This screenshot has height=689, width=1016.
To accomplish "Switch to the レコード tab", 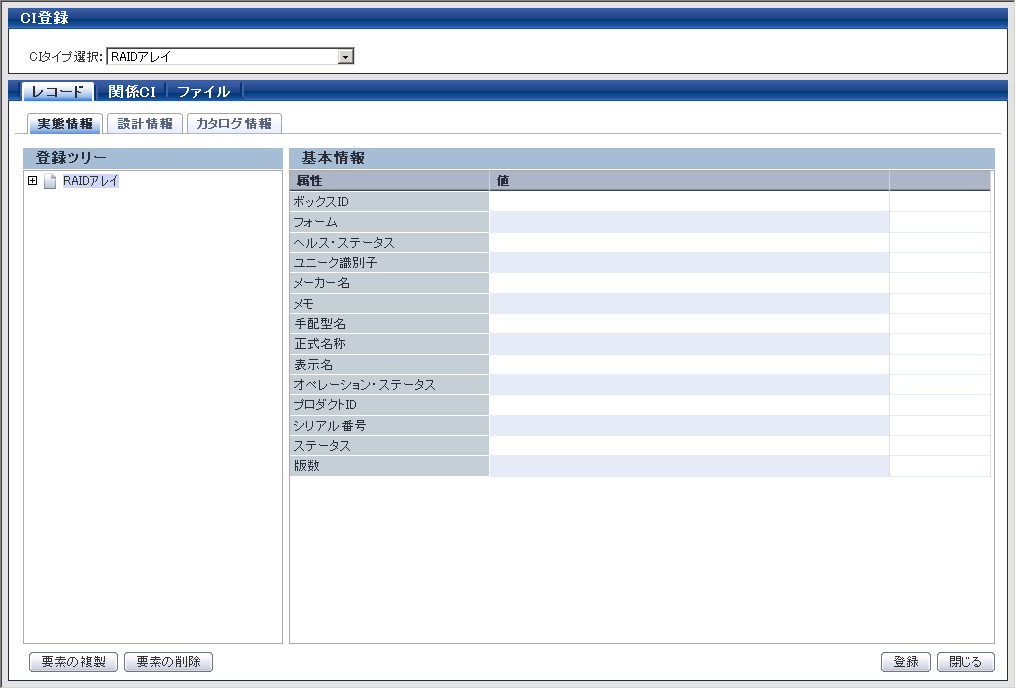I will click(x=57, y=92).
